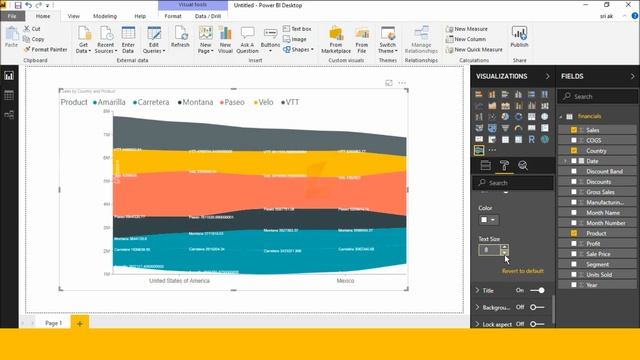Expand the Lock aspect section
The height and width of the screenshot is (360, 640).
coord(478,324)
